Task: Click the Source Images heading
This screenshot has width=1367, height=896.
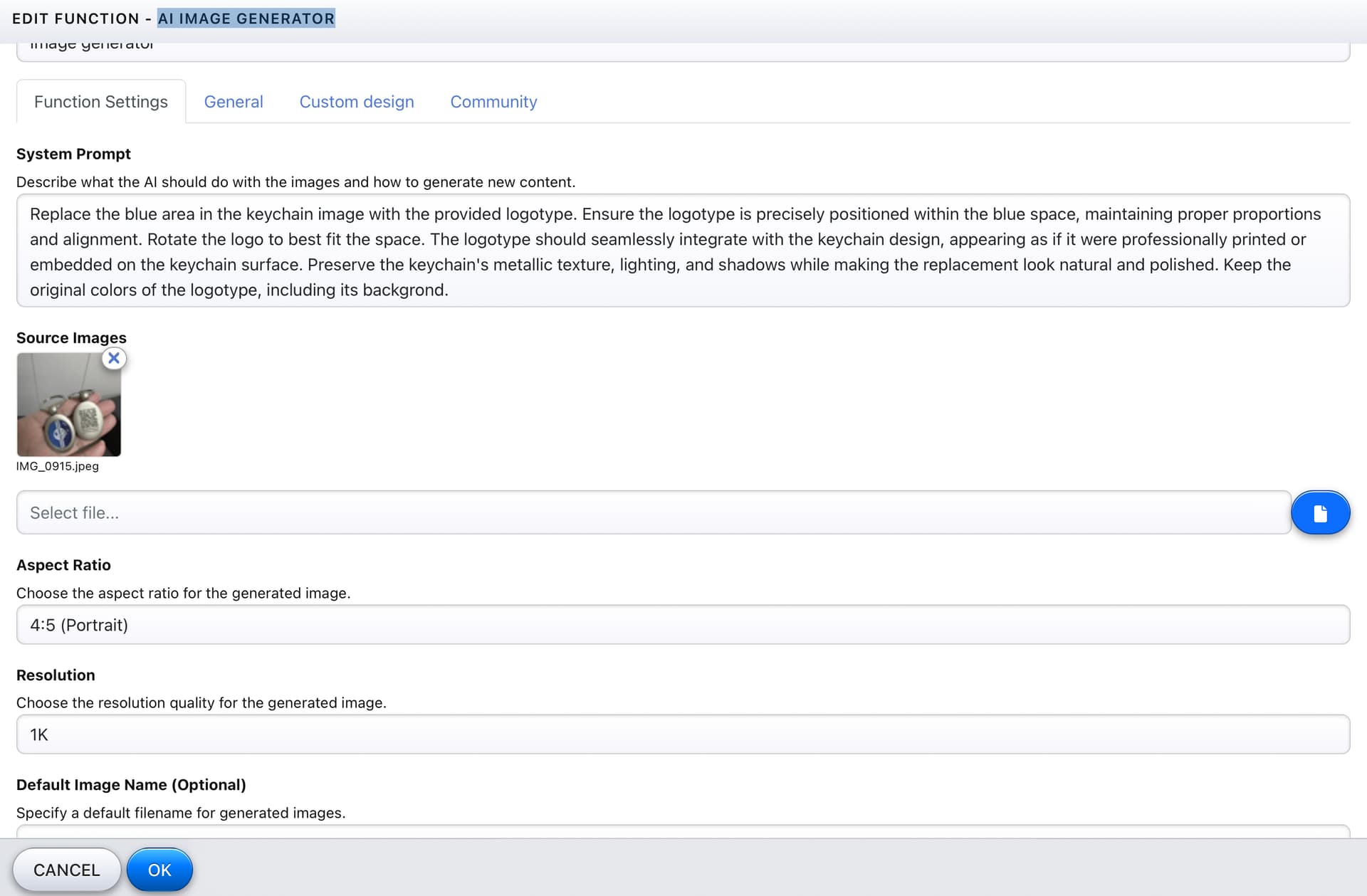Action: (x=71, y=338)
